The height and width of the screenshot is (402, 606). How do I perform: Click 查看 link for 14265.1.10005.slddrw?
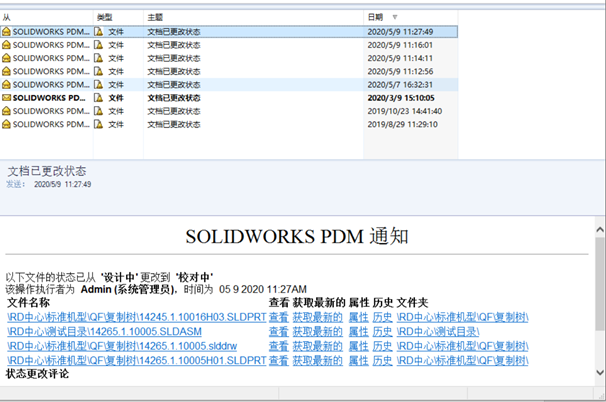279,346
